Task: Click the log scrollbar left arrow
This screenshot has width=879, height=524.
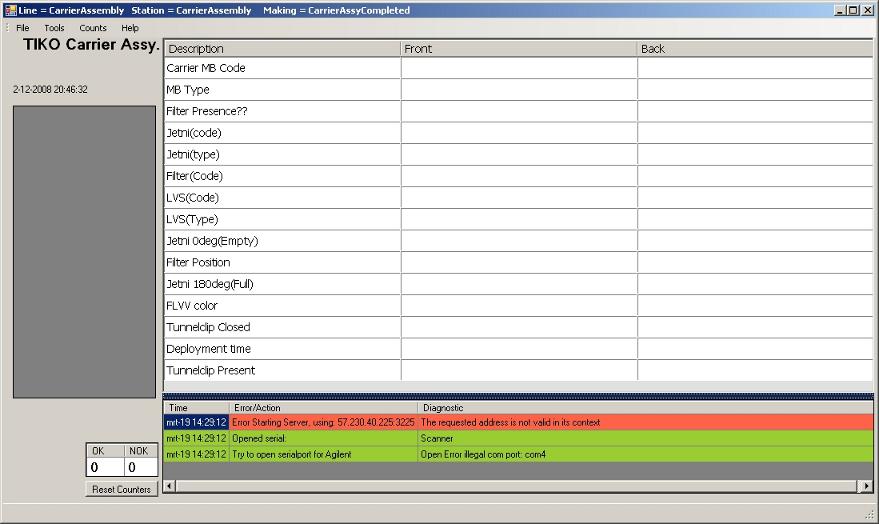Action: (x=170, y=486)
